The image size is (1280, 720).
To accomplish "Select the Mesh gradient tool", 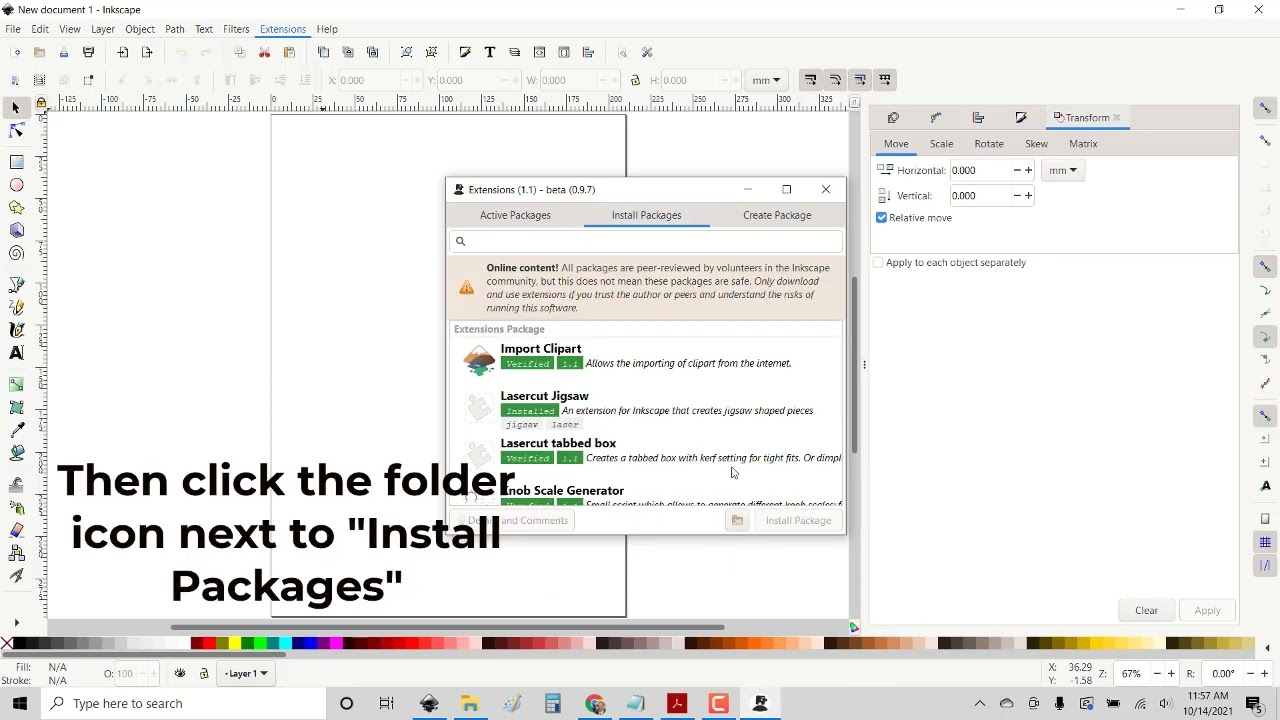I will 16,407.
